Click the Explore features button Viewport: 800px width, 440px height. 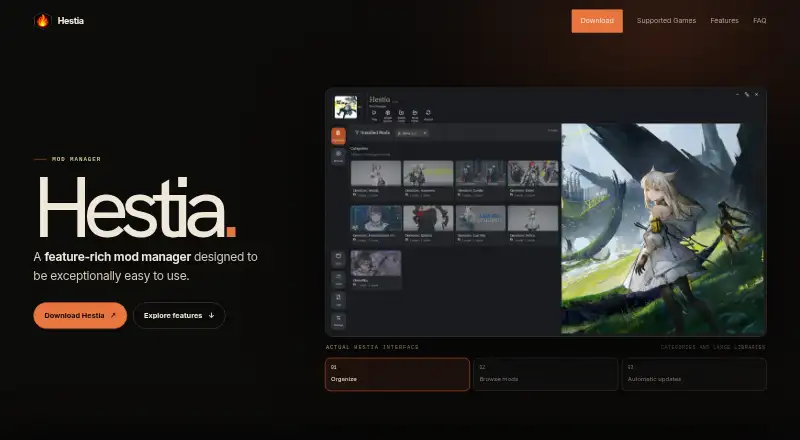click(179, 315)
